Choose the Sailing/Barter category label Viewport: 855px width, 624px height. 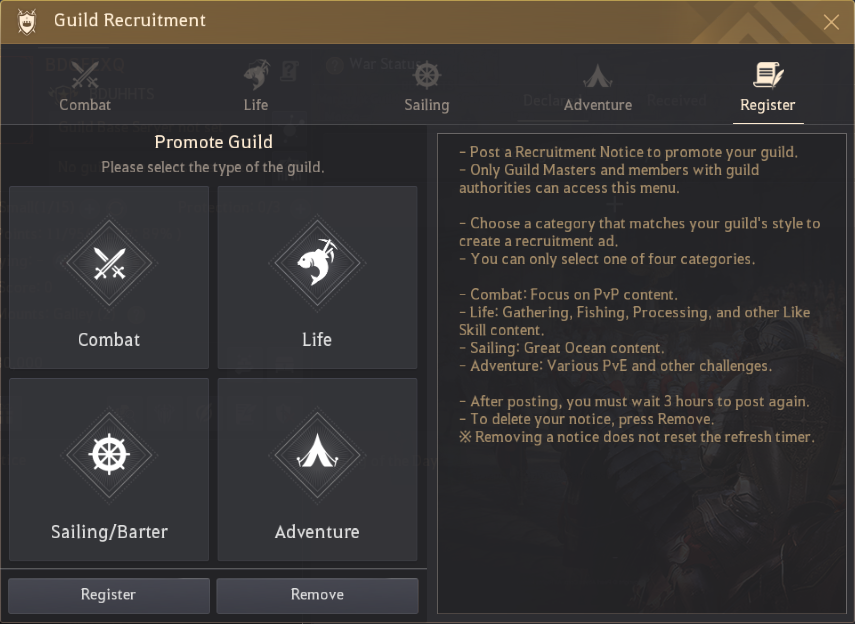pyautogui.click(x=109, y=532)
